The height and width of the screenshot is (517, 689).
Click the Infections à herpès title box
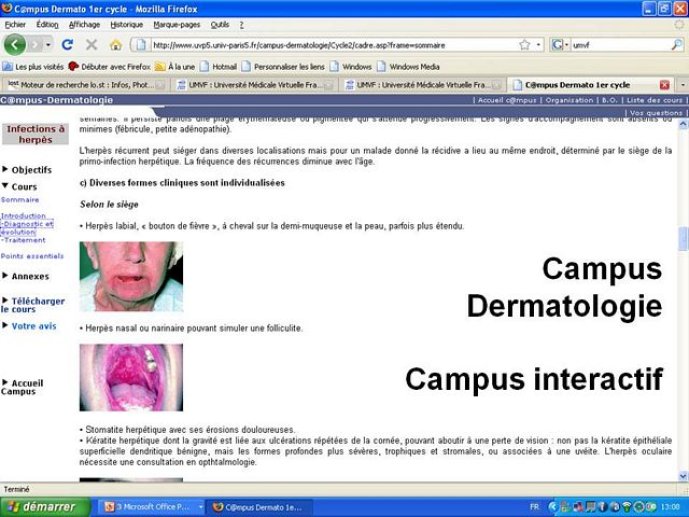36,134
